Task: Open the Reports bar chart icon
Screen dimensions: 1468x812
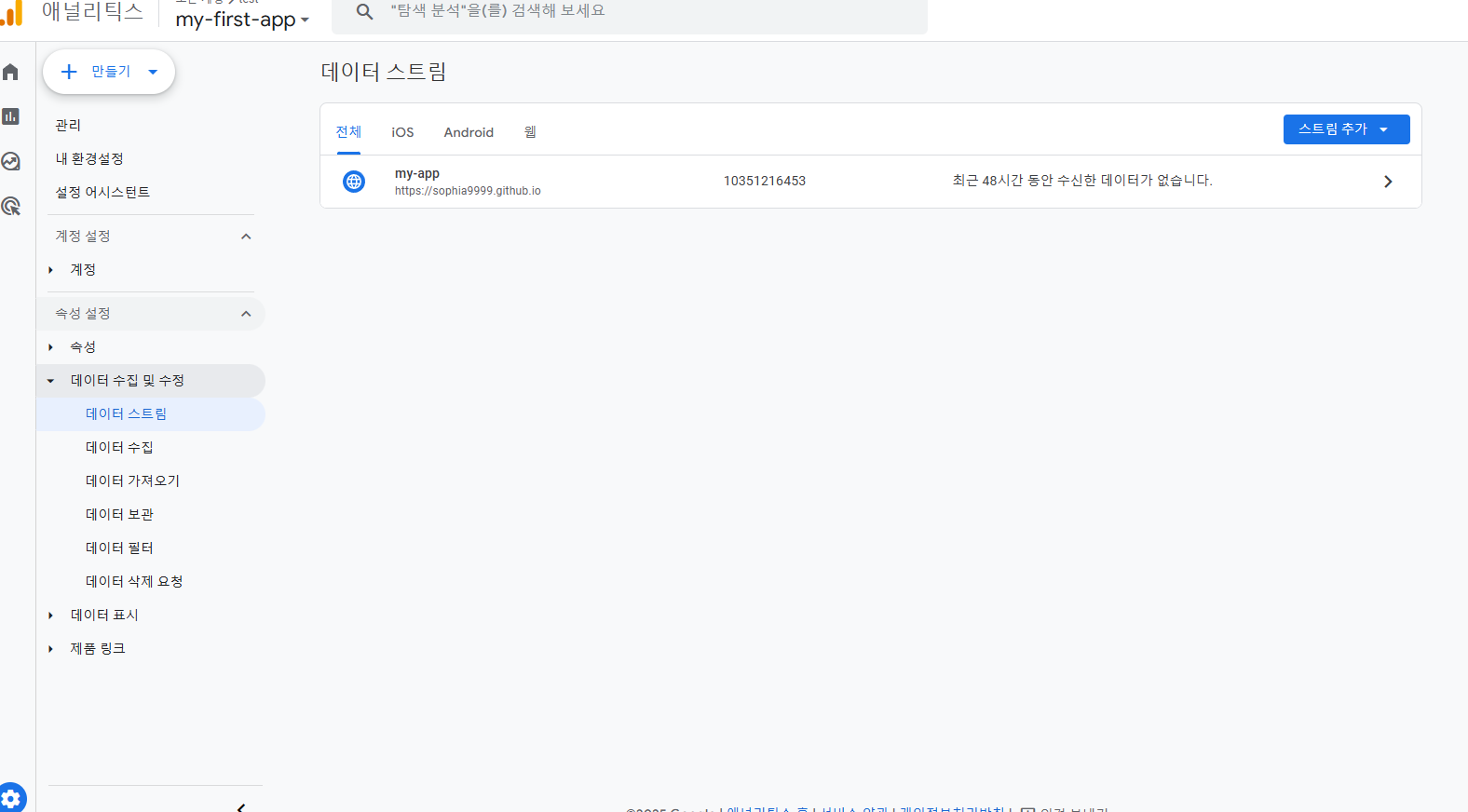Action: (x=11, y=116)
